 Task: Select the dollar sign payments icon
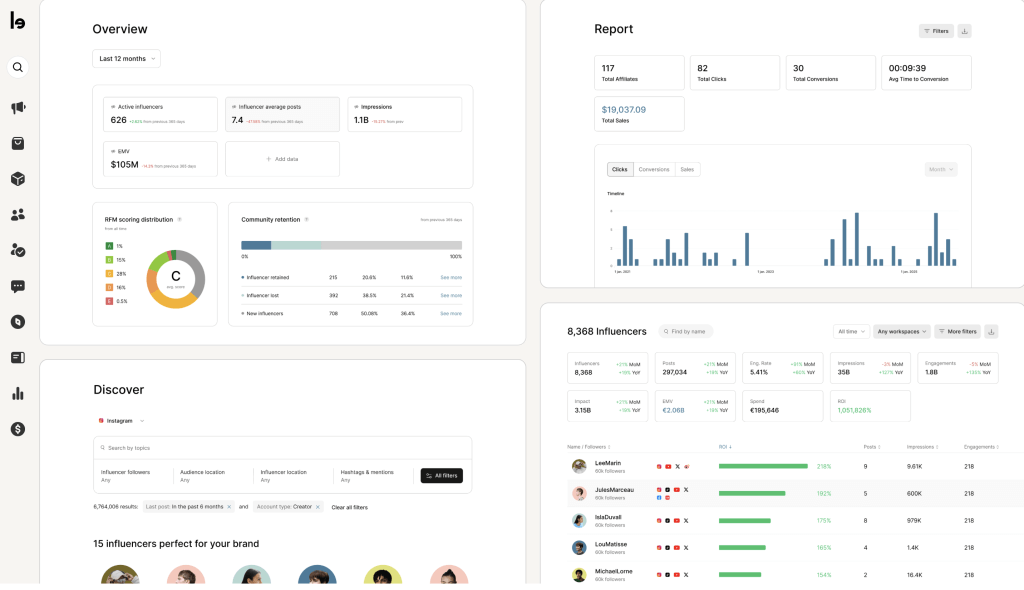click(x=18, y=429)
